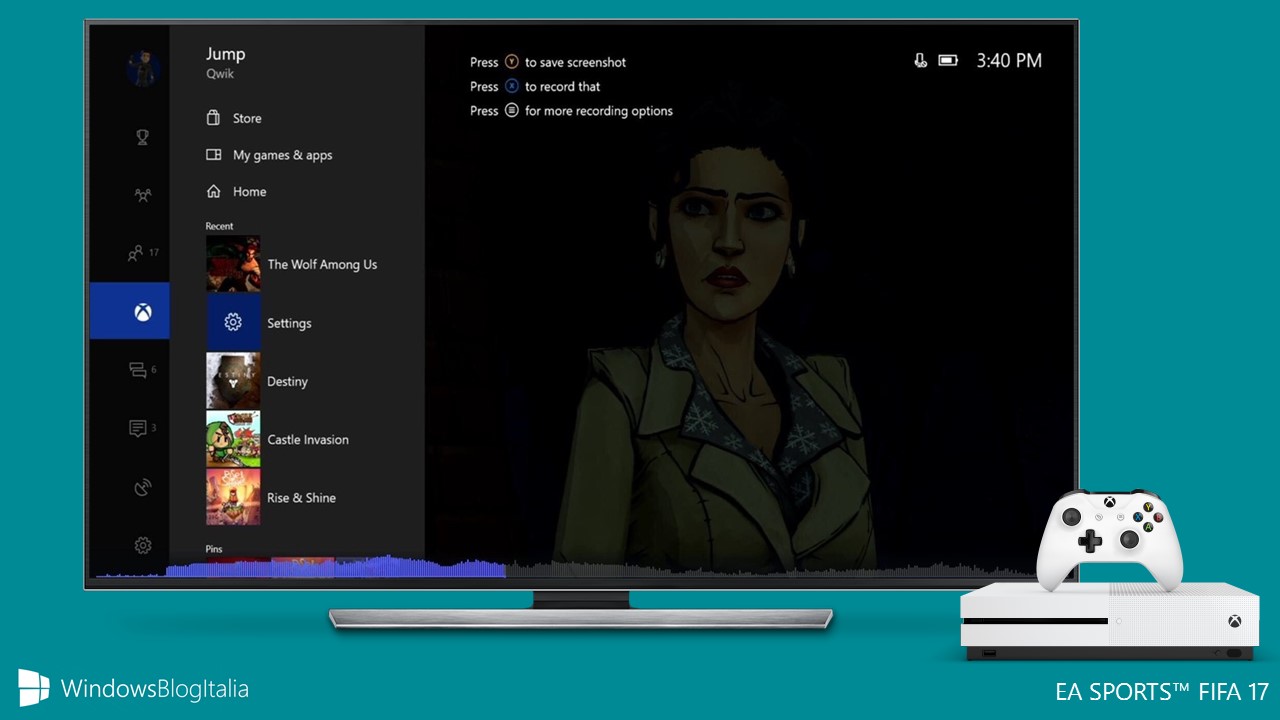Click the Qwik gamertag text
Screen dimensions: 1280x720
(220, 75)
